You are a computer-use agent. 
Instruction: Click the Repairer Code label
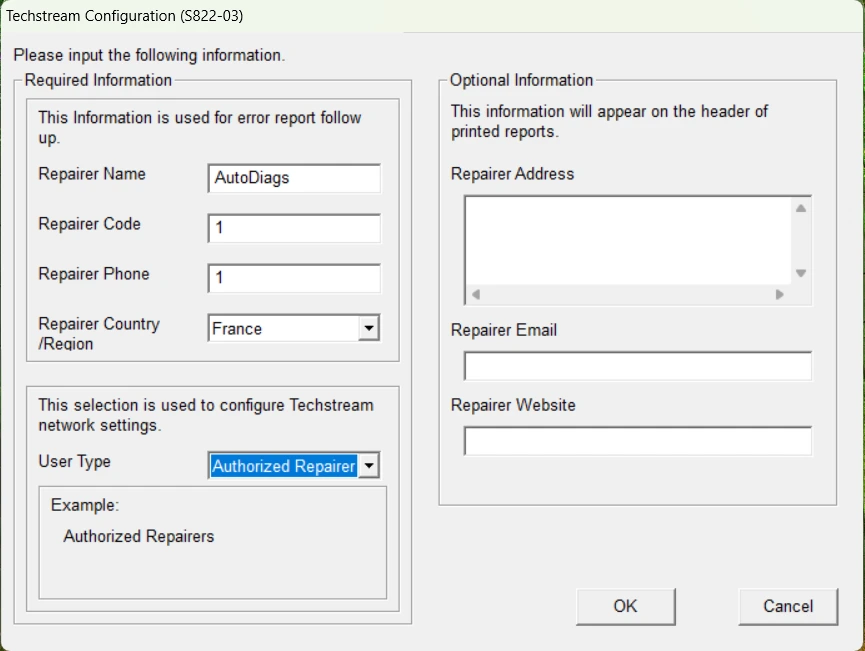tap(89, 224)
